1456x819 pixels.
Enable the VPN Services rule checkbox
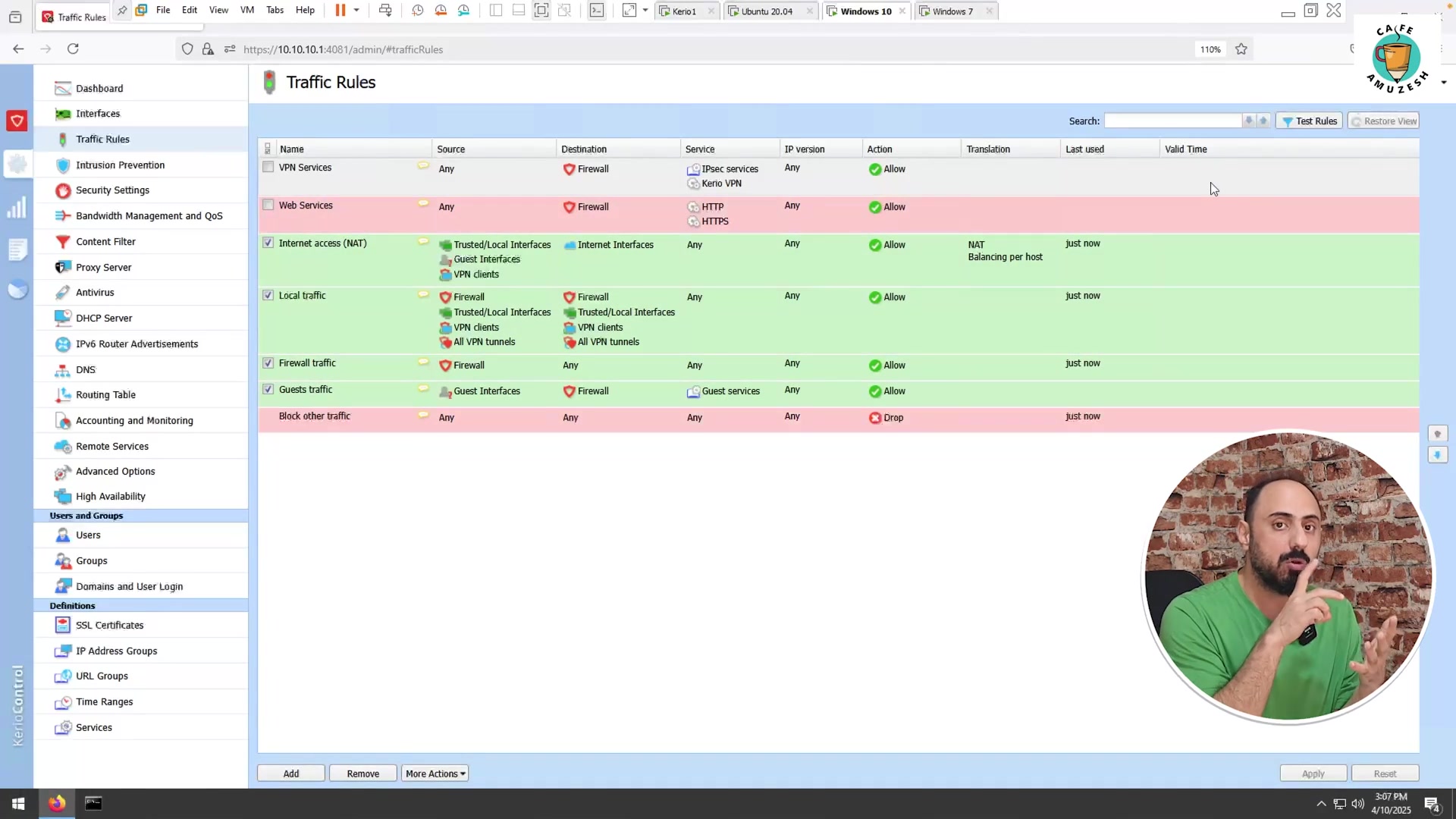(268, 168)
